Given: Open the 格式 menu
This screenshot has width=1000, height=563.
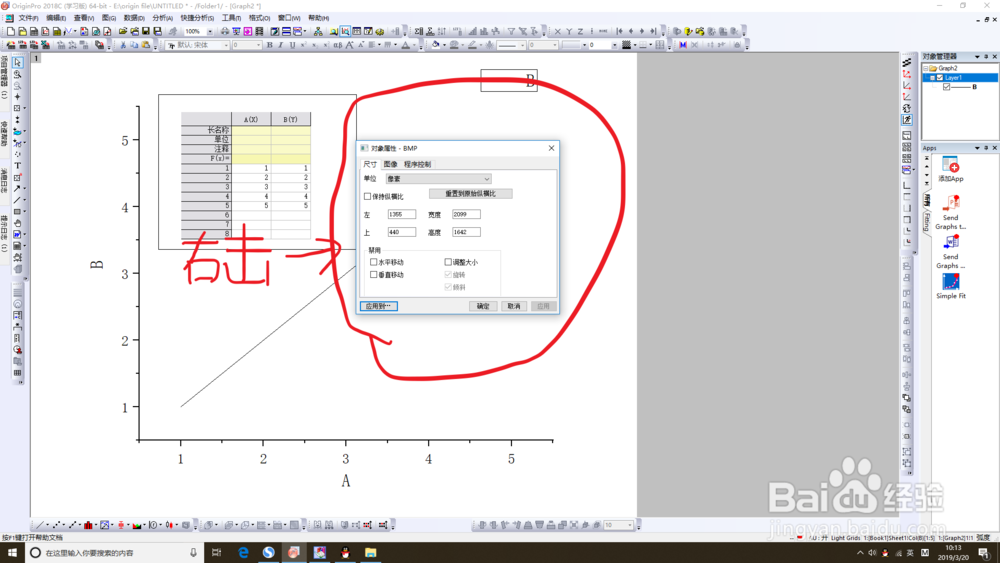Looking at the screenshot, I should point(259,18).
